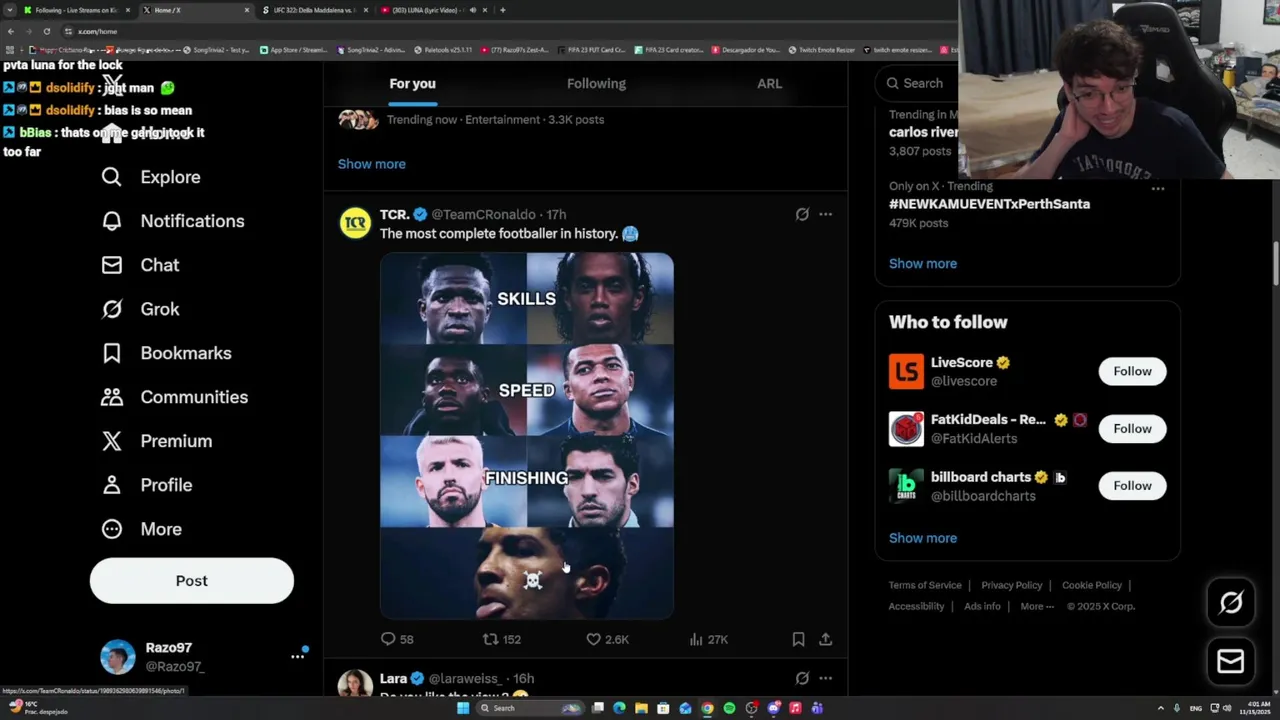This screenshot has height=720, width=1280.
Task: Go back in browser
Action: (x=10, y=31)
